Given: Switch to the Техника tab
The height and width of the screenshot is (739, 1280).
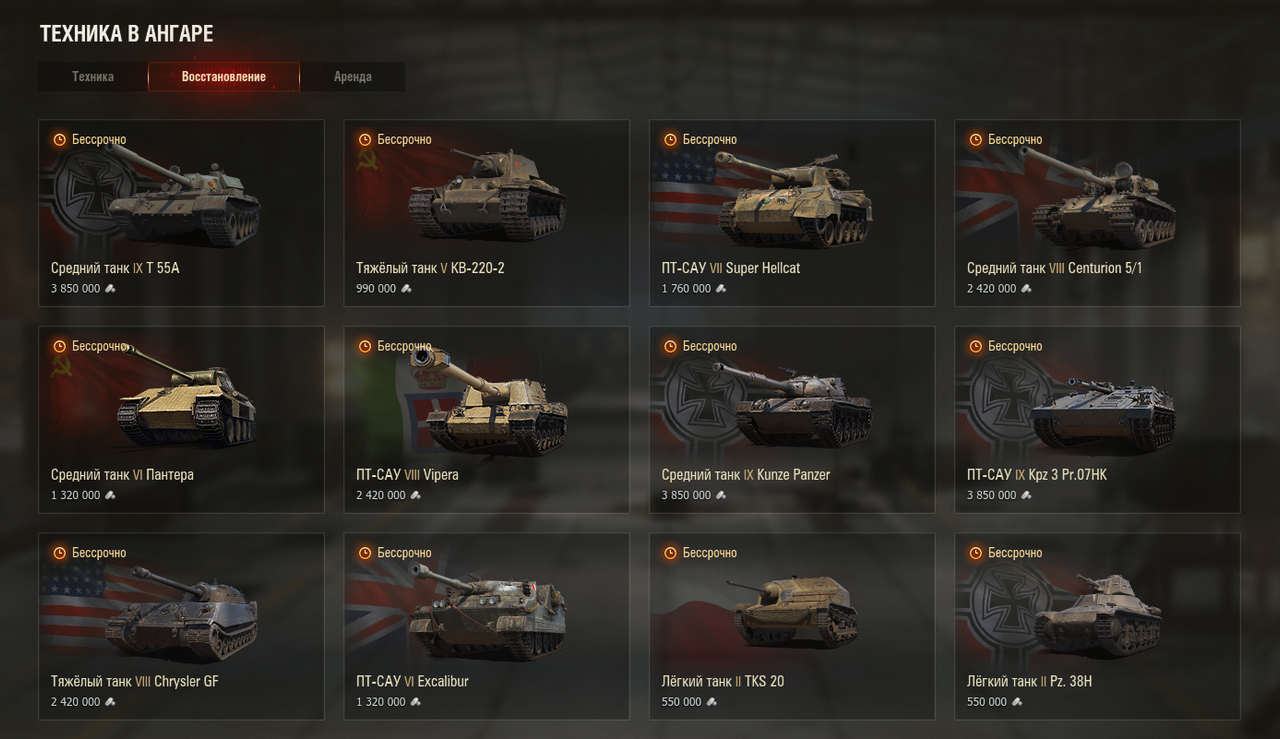Looking at the screenshot, I should pyautogui.click(x=93, y=77).
